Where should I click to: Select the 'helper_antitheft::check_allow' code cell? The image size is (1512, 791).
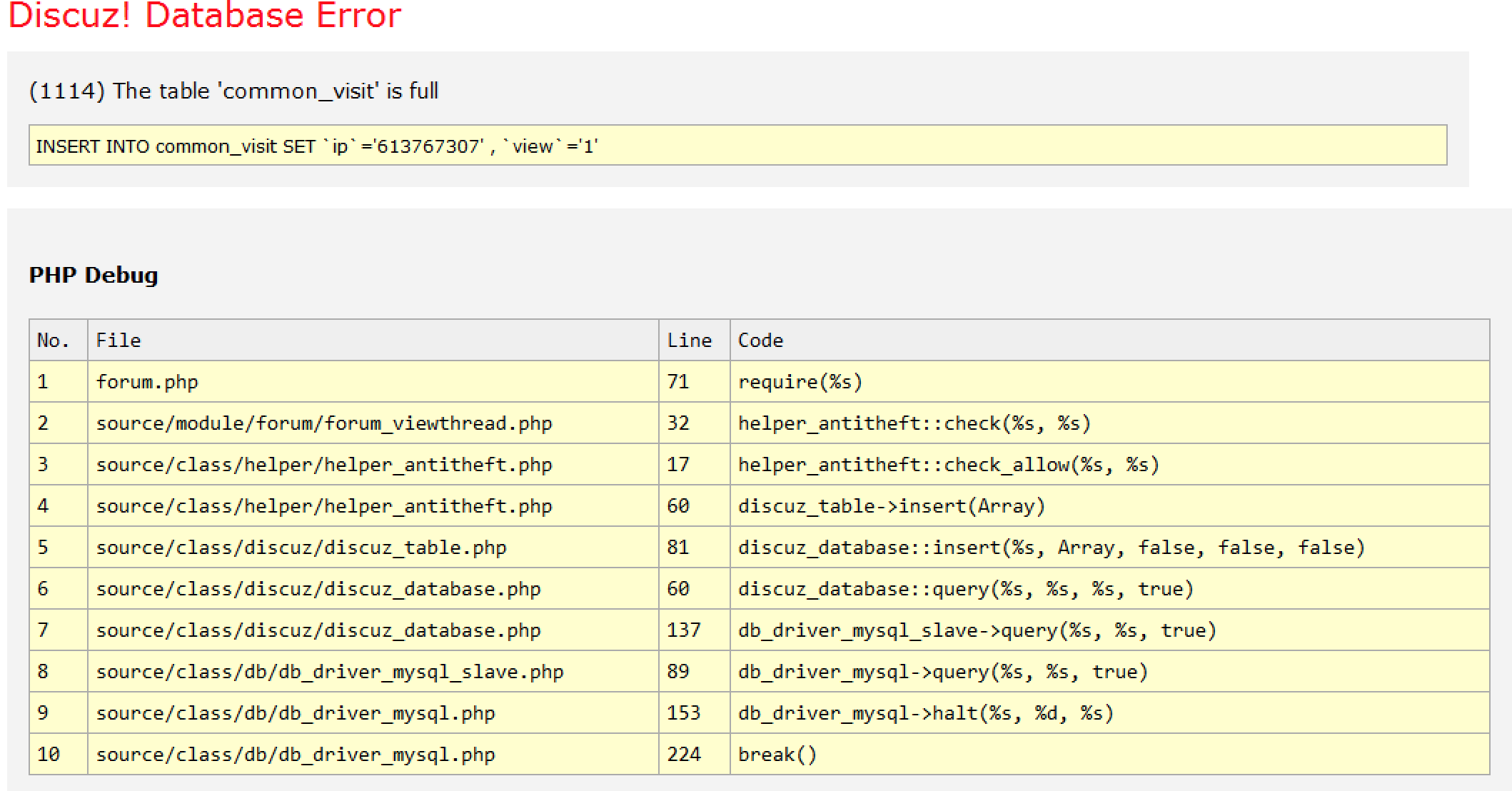click(1109, 464)
